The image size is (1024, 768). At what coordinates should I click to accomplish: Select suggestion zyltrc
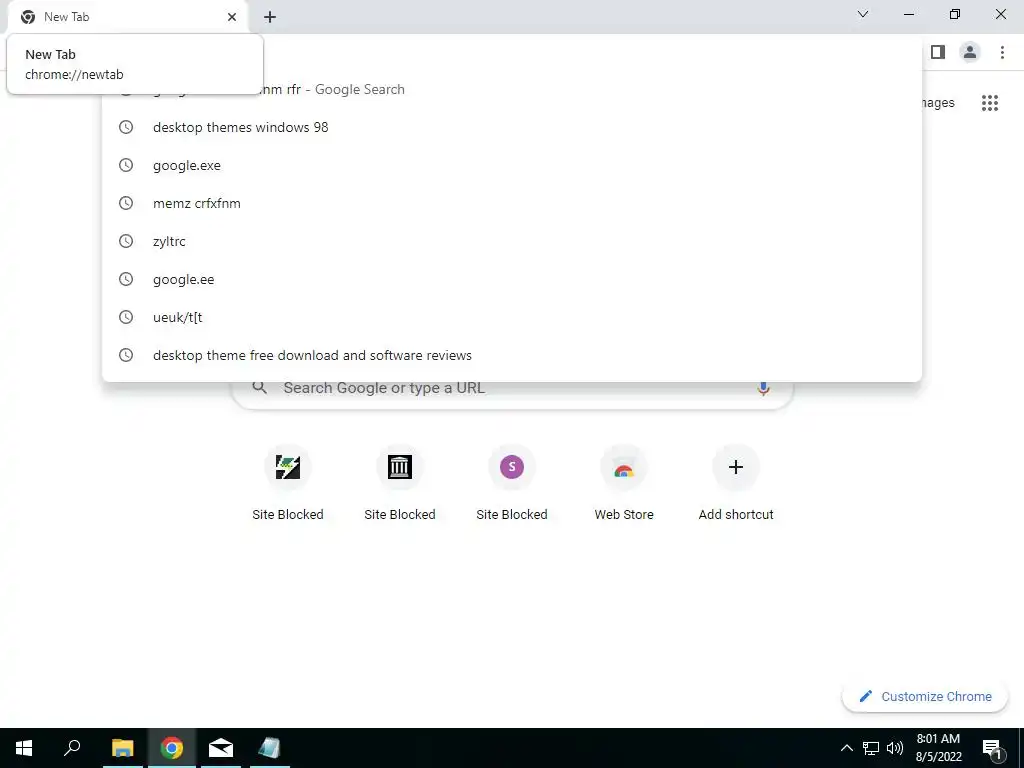tap(512, 241)
